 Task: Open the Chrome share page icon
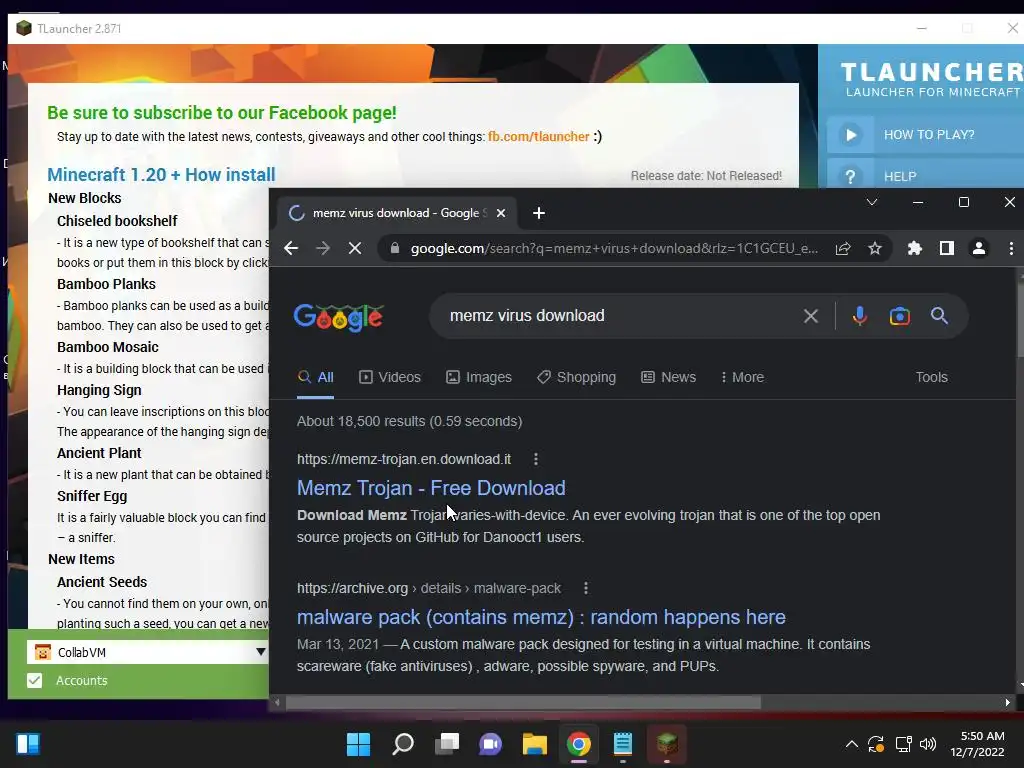tap(842, 248)
